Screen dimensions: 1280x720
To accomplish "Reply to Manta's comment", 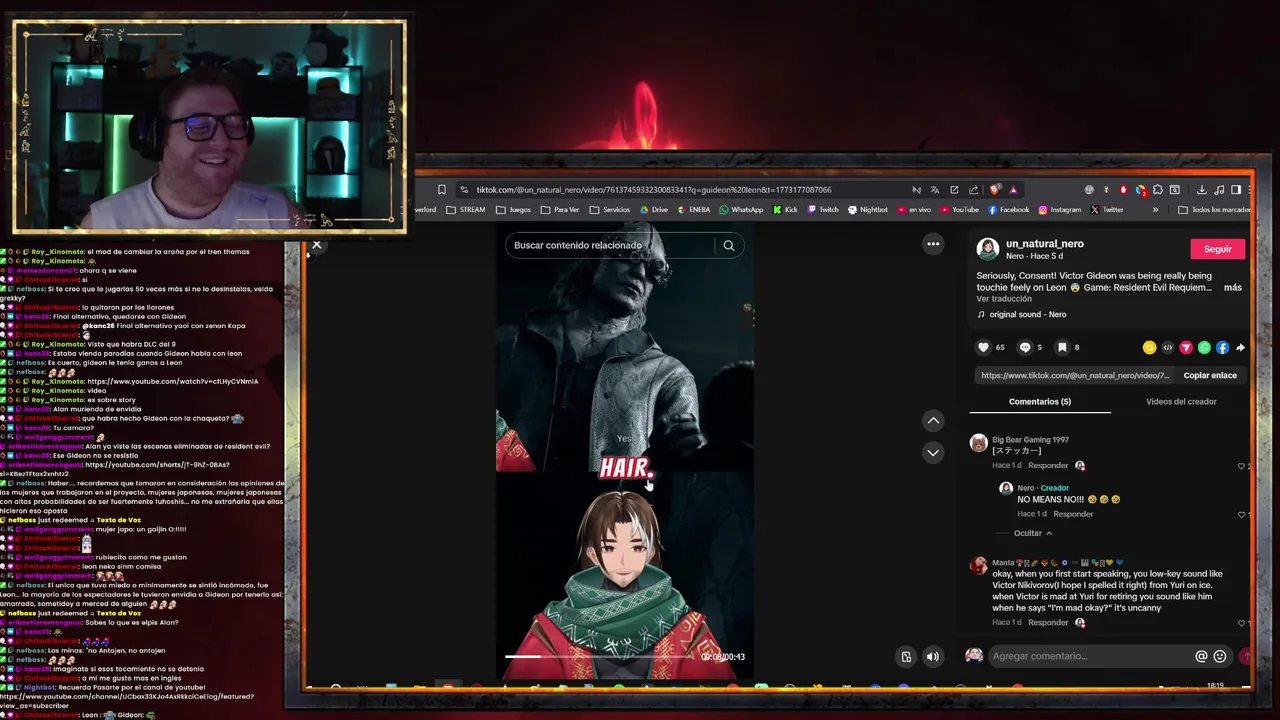I will point(1048,623).
